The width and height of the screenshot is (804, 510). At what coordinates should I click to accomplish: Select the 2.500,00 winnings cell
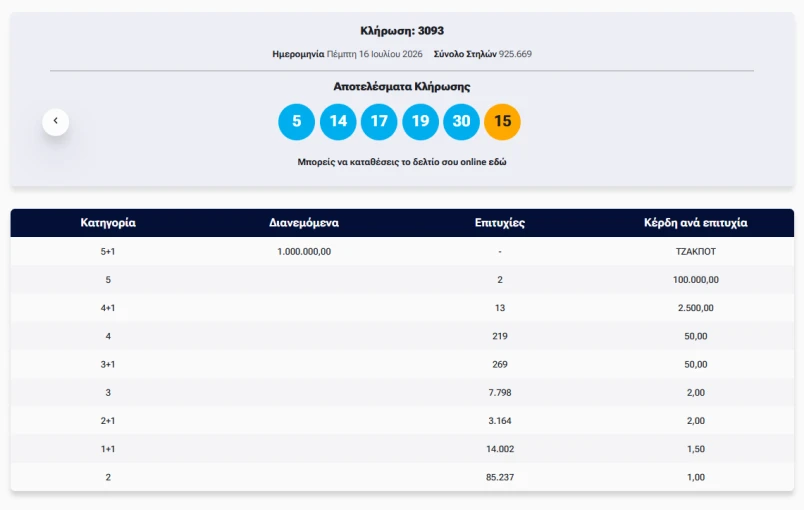point(696,308)
